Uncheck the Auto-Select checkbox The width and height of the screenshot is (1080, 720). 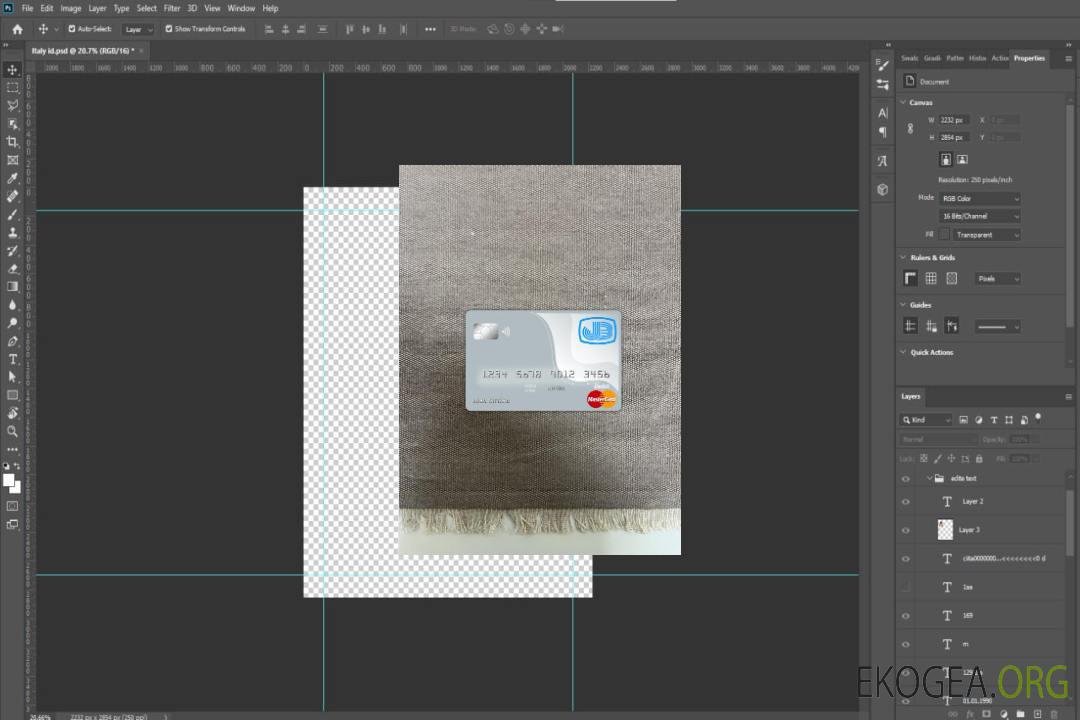click(x=72, y=29)
